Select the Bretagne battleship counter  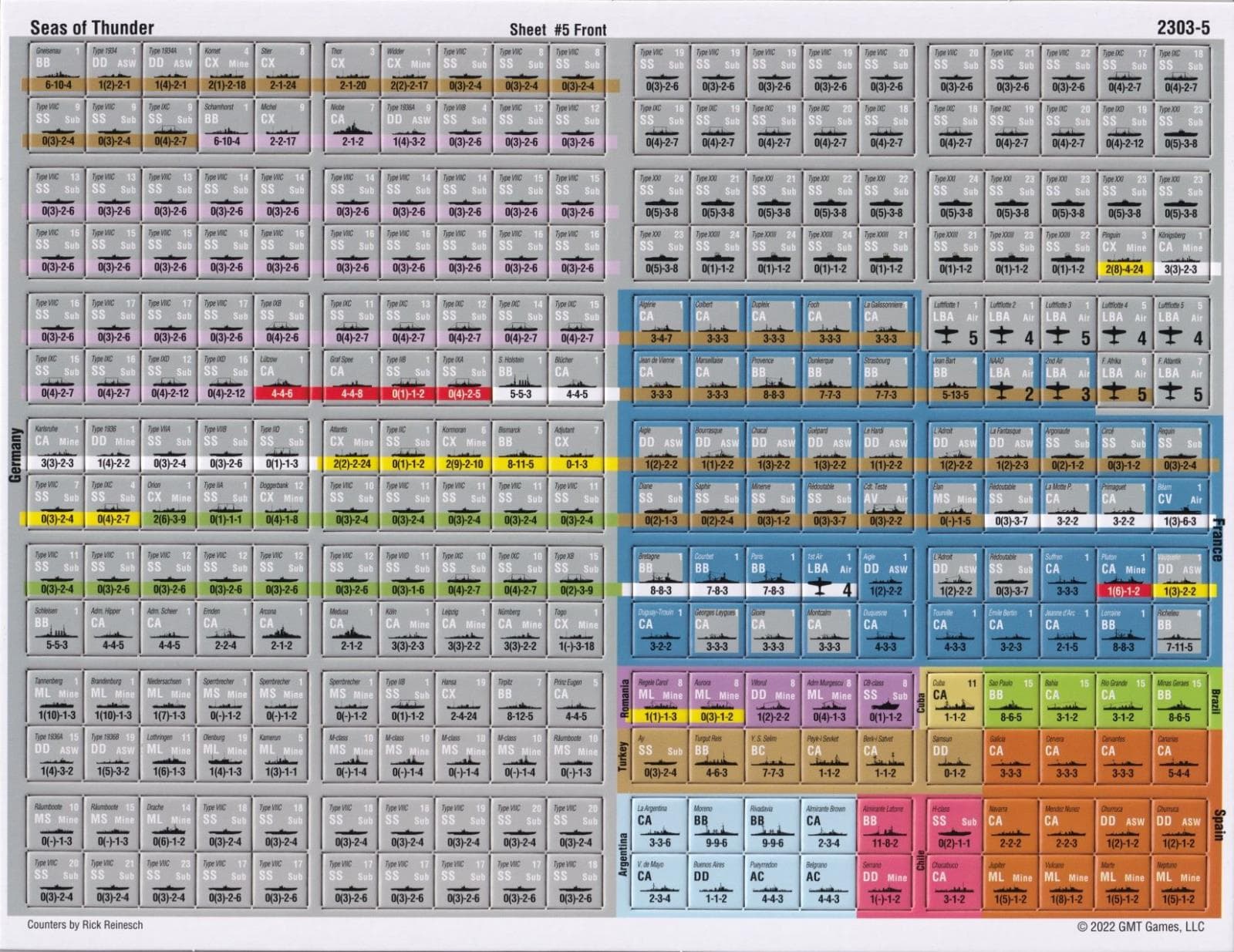pos(661,575)
